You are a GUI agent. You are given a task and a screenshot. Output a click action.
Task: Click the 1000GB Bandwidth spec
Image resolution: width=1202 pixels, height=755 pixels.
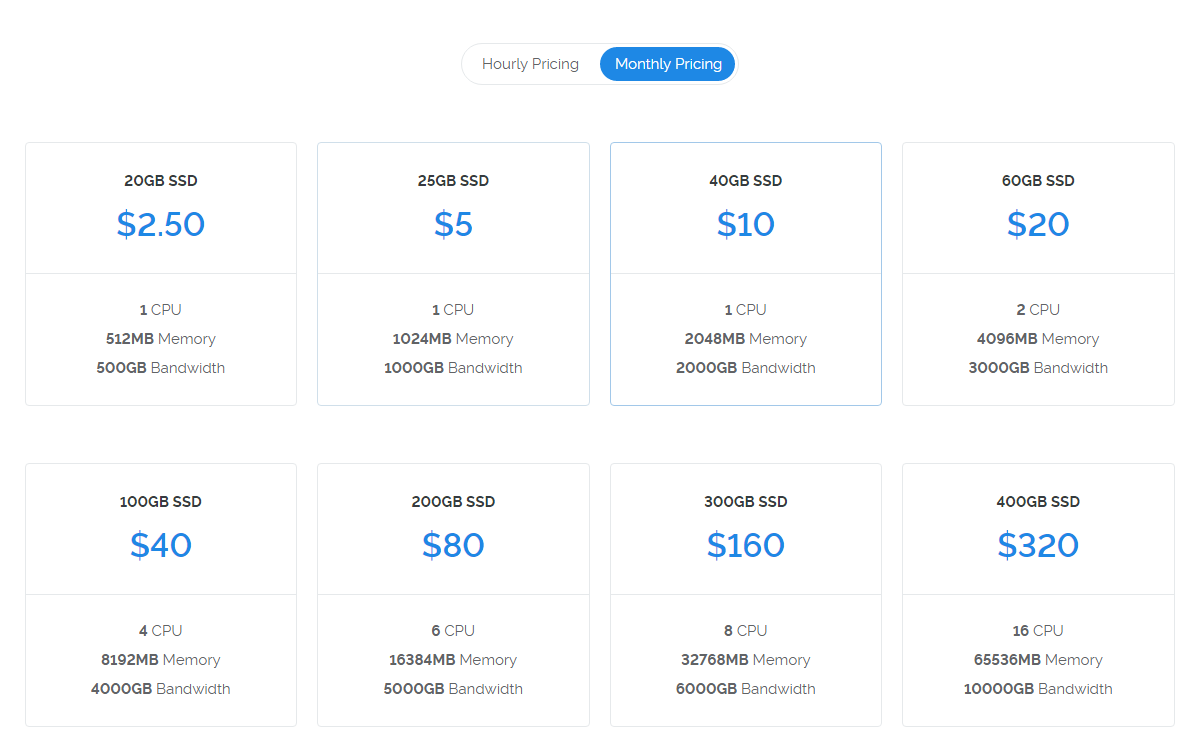[453, 368]
